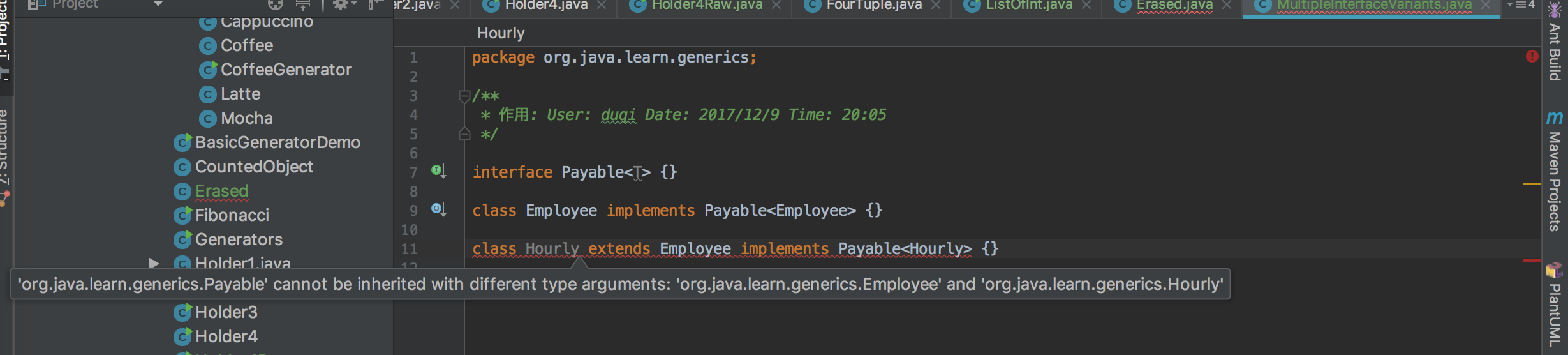
Task: Close the ListOfInt.java tab
Action: [x=1086, y=5]
